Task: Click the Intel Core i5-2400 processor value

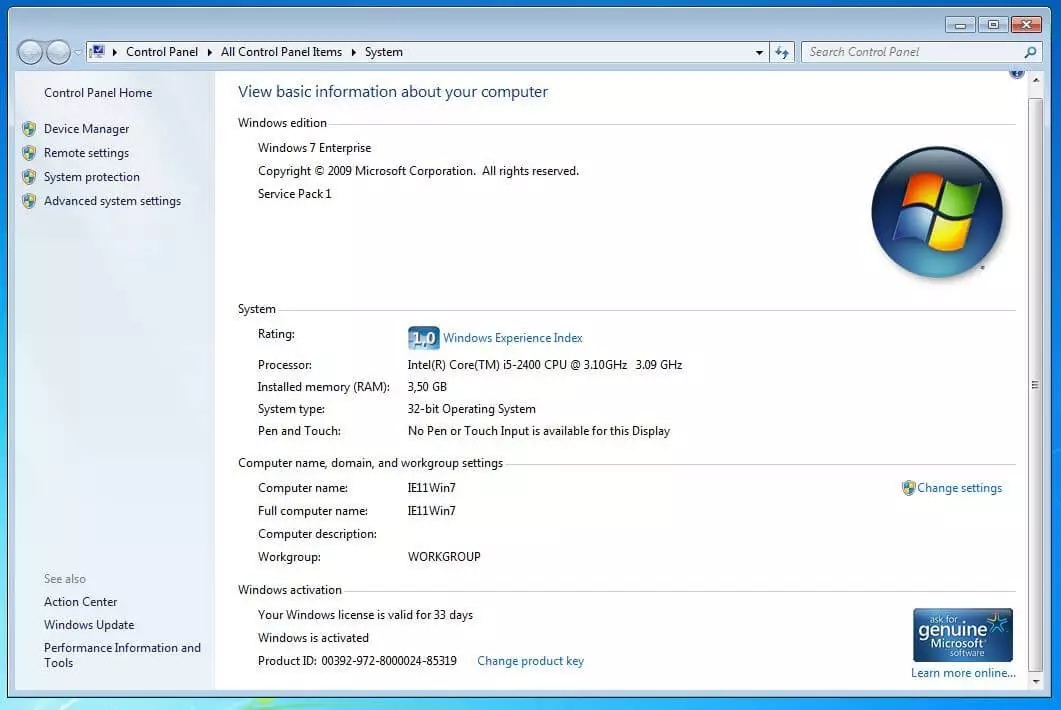Action: click(545, 365)
